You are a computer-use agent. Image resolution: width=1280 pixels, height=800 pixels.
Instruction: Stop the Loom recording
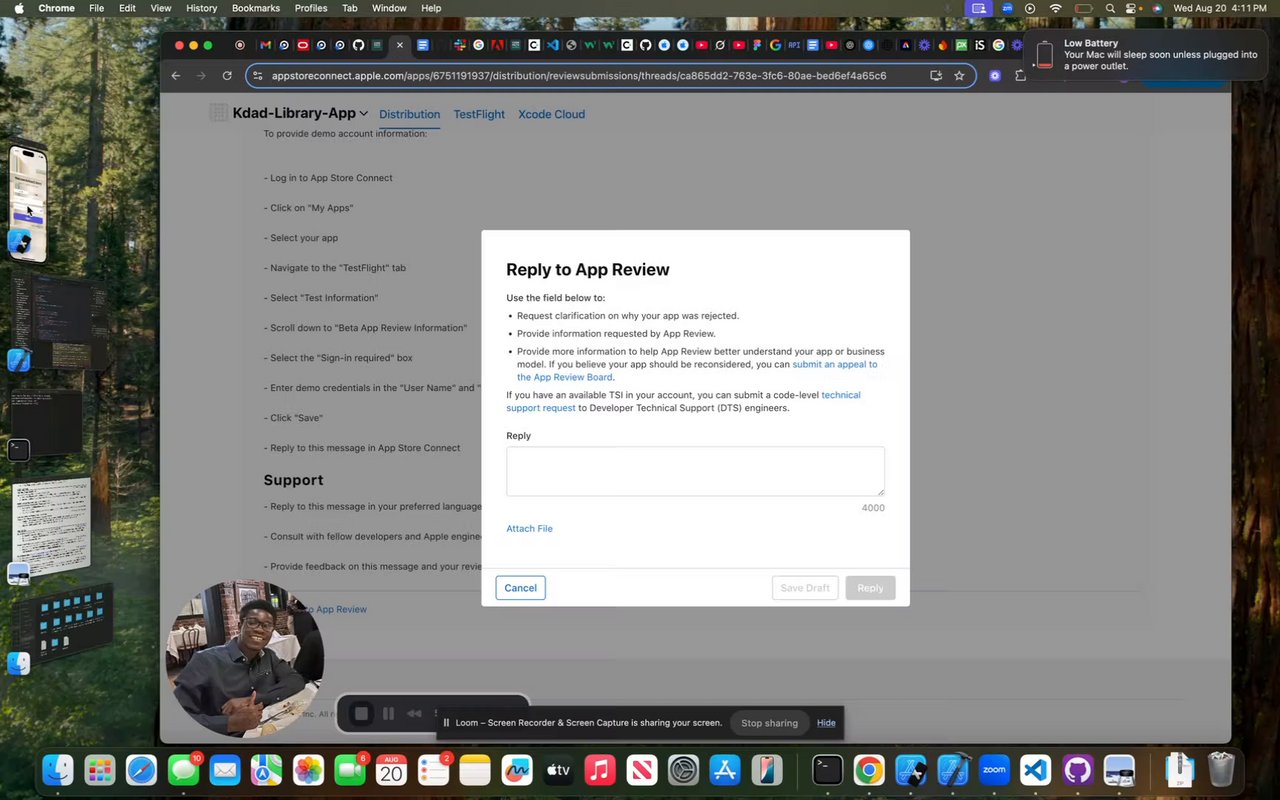362,713
